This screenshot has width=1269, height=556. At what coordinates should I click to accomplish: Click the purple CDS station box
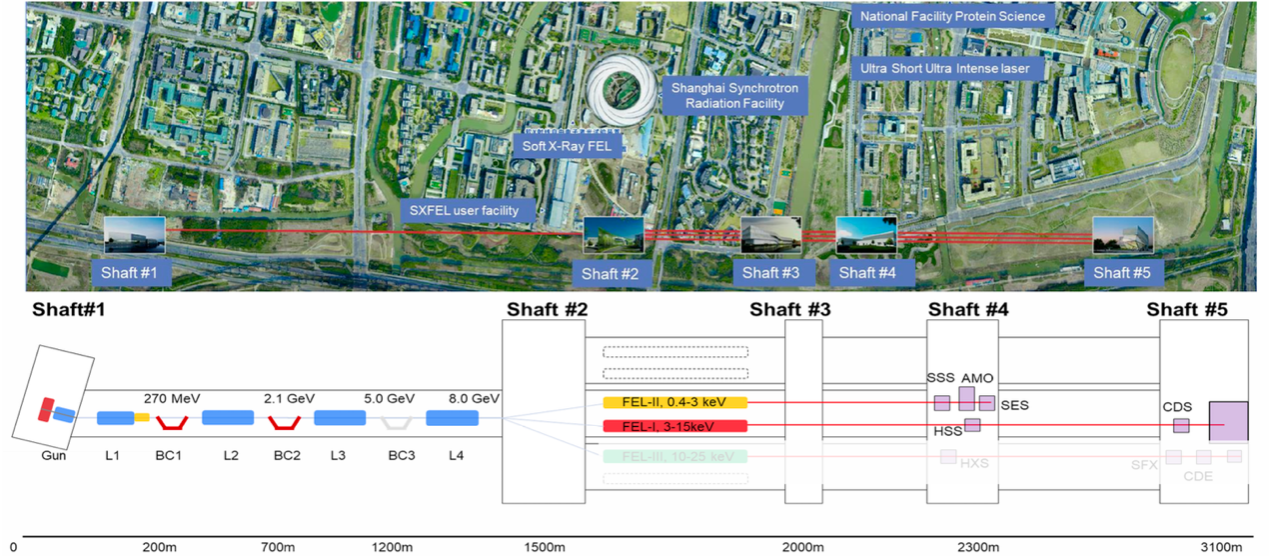pyautogui.click(x=1181, y=426)
